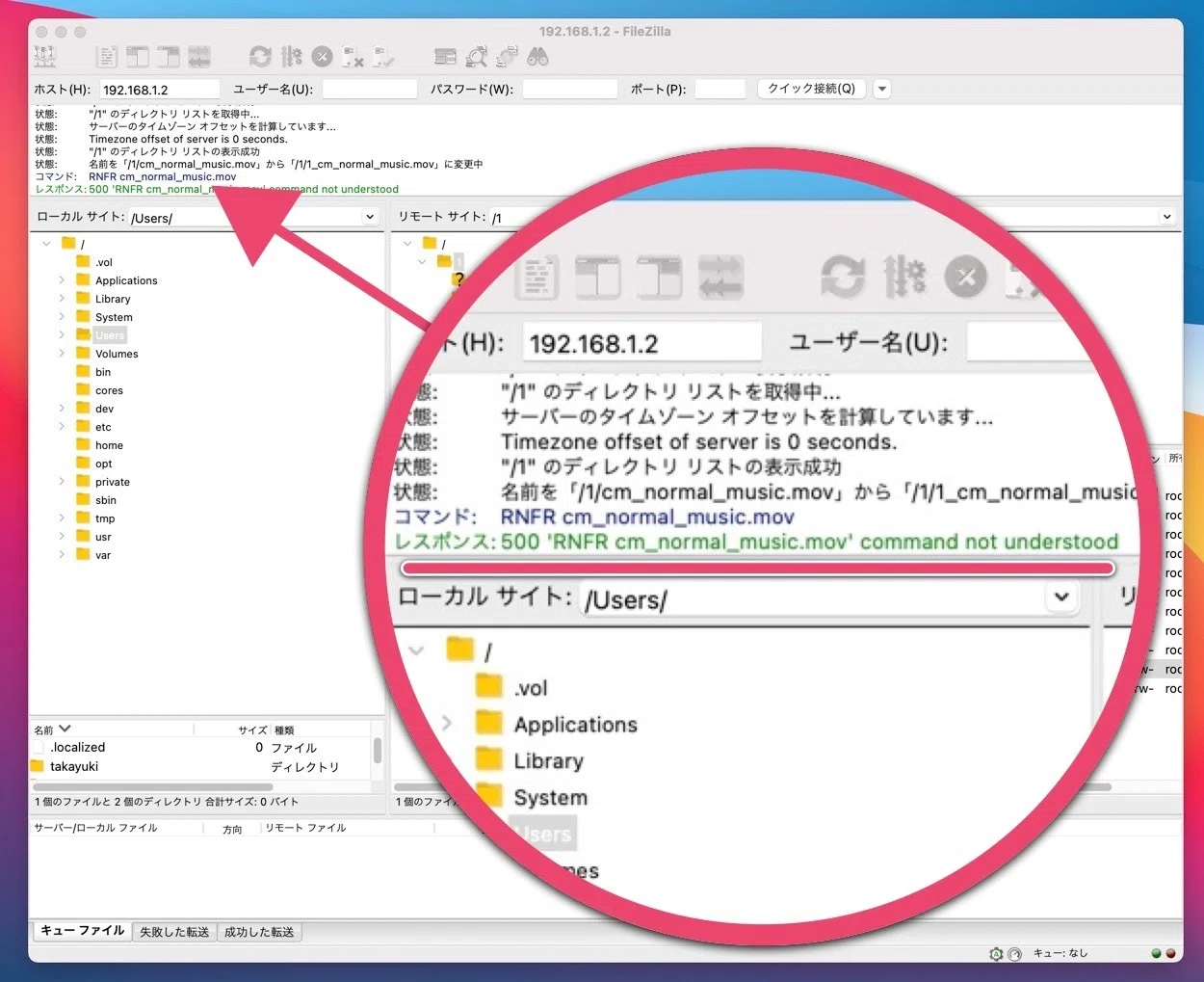
Task: Click the クイック接続(Q) quick connect button
Action: point(811,89)
